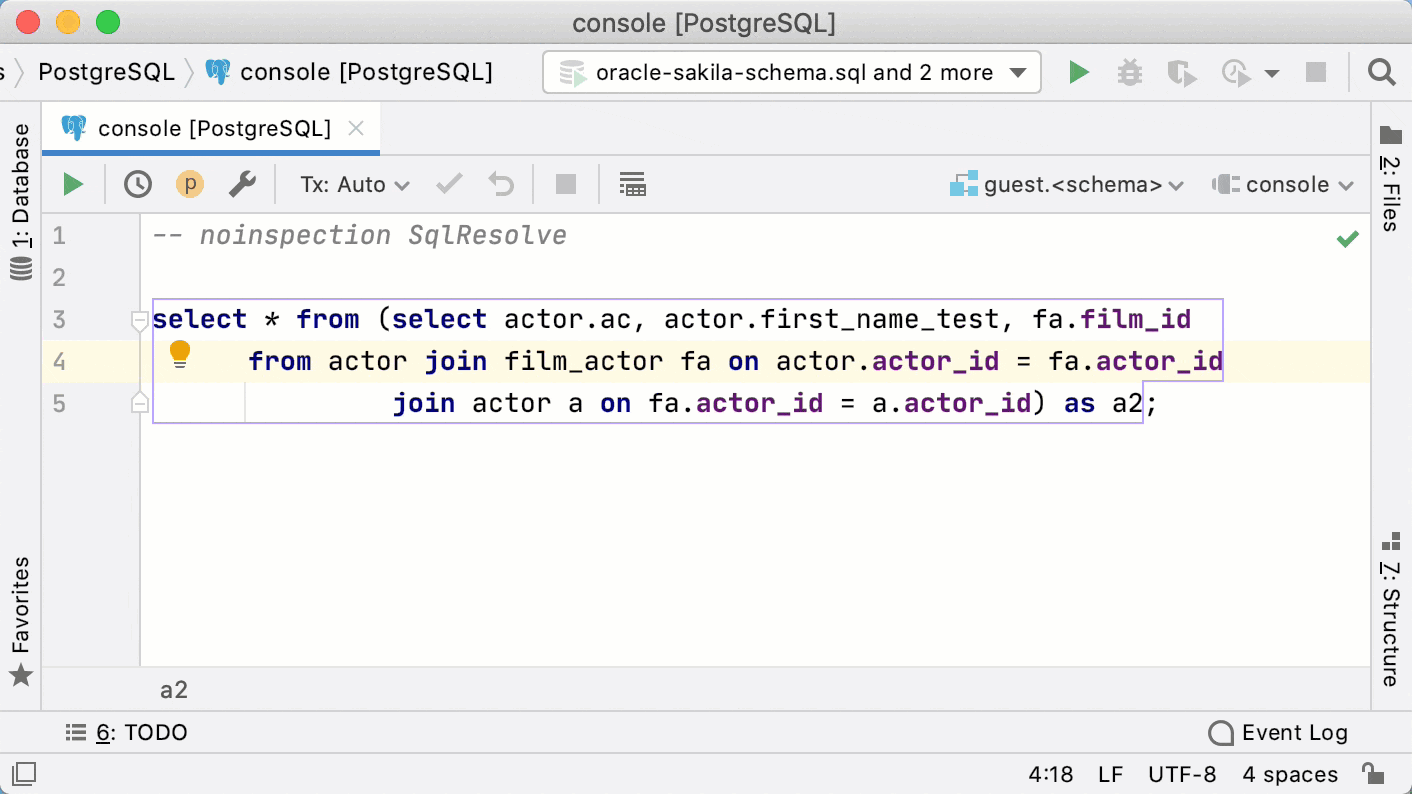Open the Tx: Auto transaction mode dropdown

[x=355, y=184]
